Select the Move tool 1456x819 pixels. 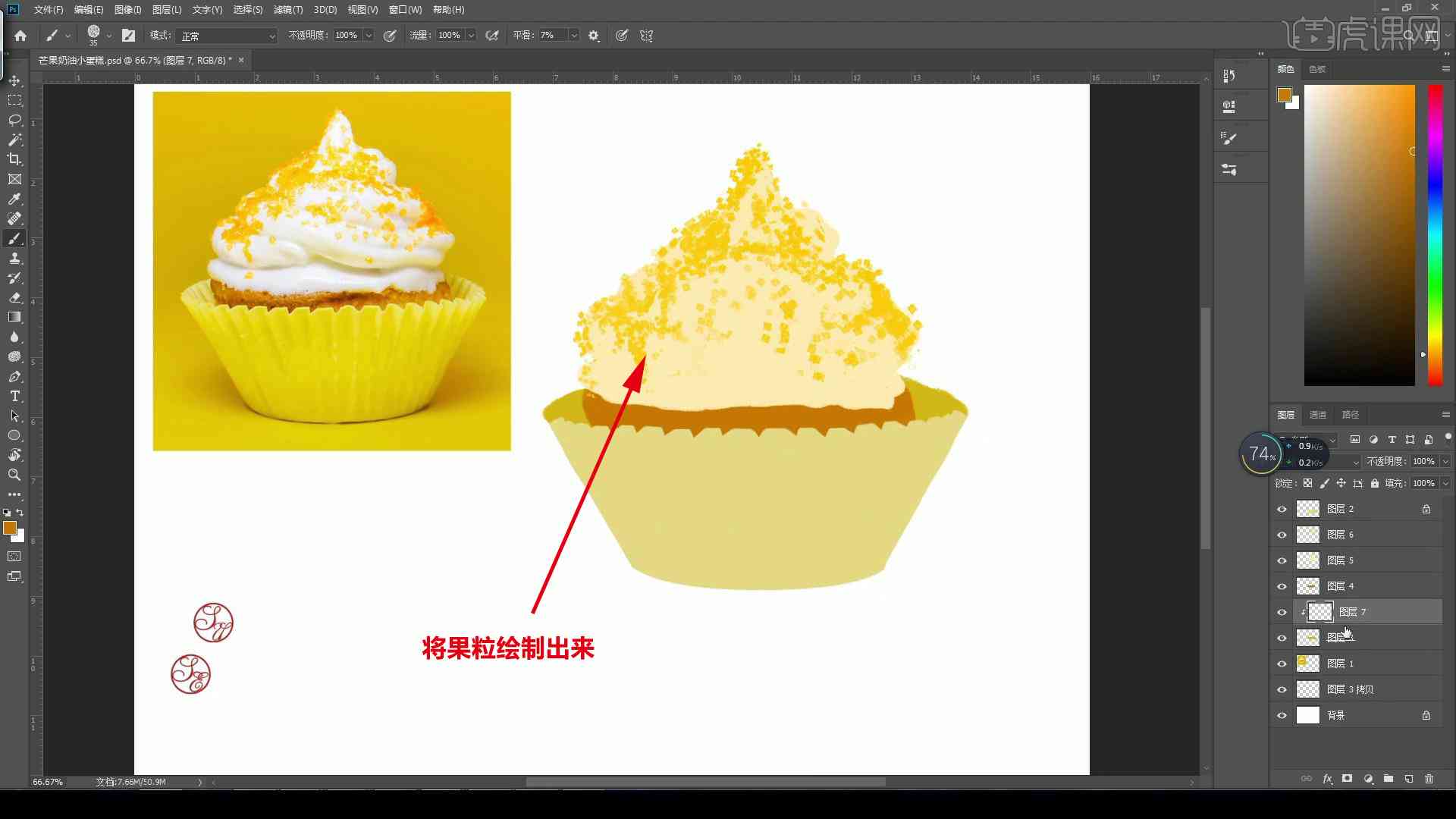coord(14,80)
